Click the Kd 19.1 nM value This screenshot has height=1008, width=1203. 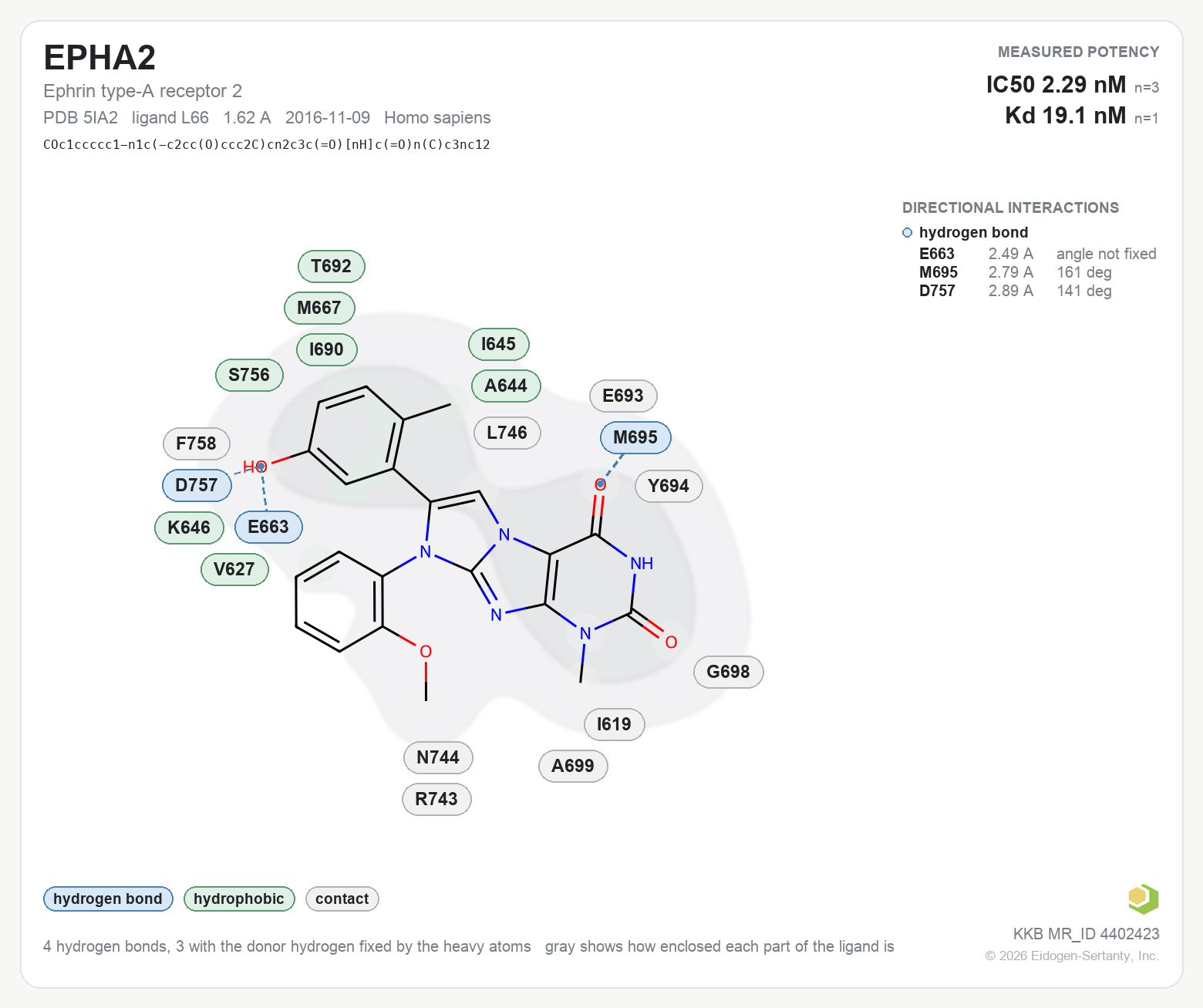tap(1066, 115)
